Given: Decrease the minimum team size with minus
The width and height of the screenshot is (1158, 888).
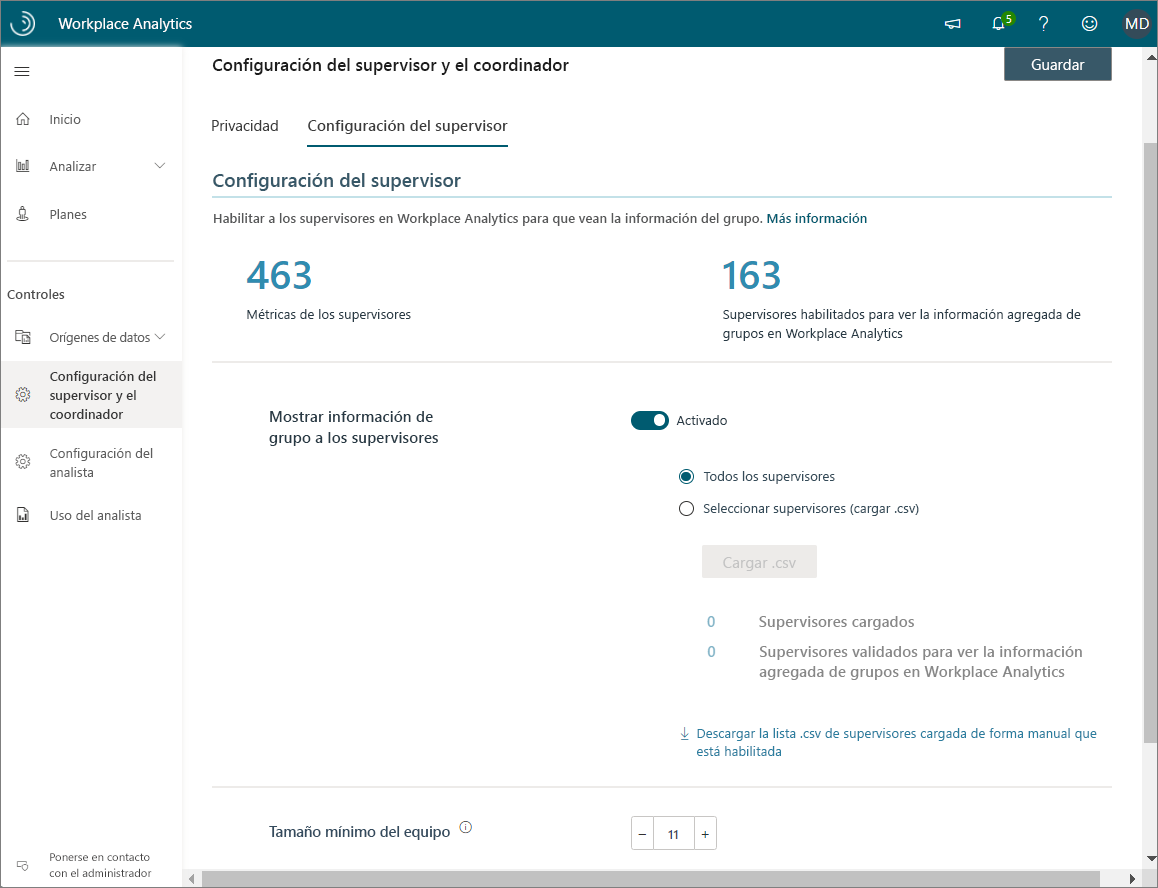Looking at the screenshot, I should (x=643, y=834).
